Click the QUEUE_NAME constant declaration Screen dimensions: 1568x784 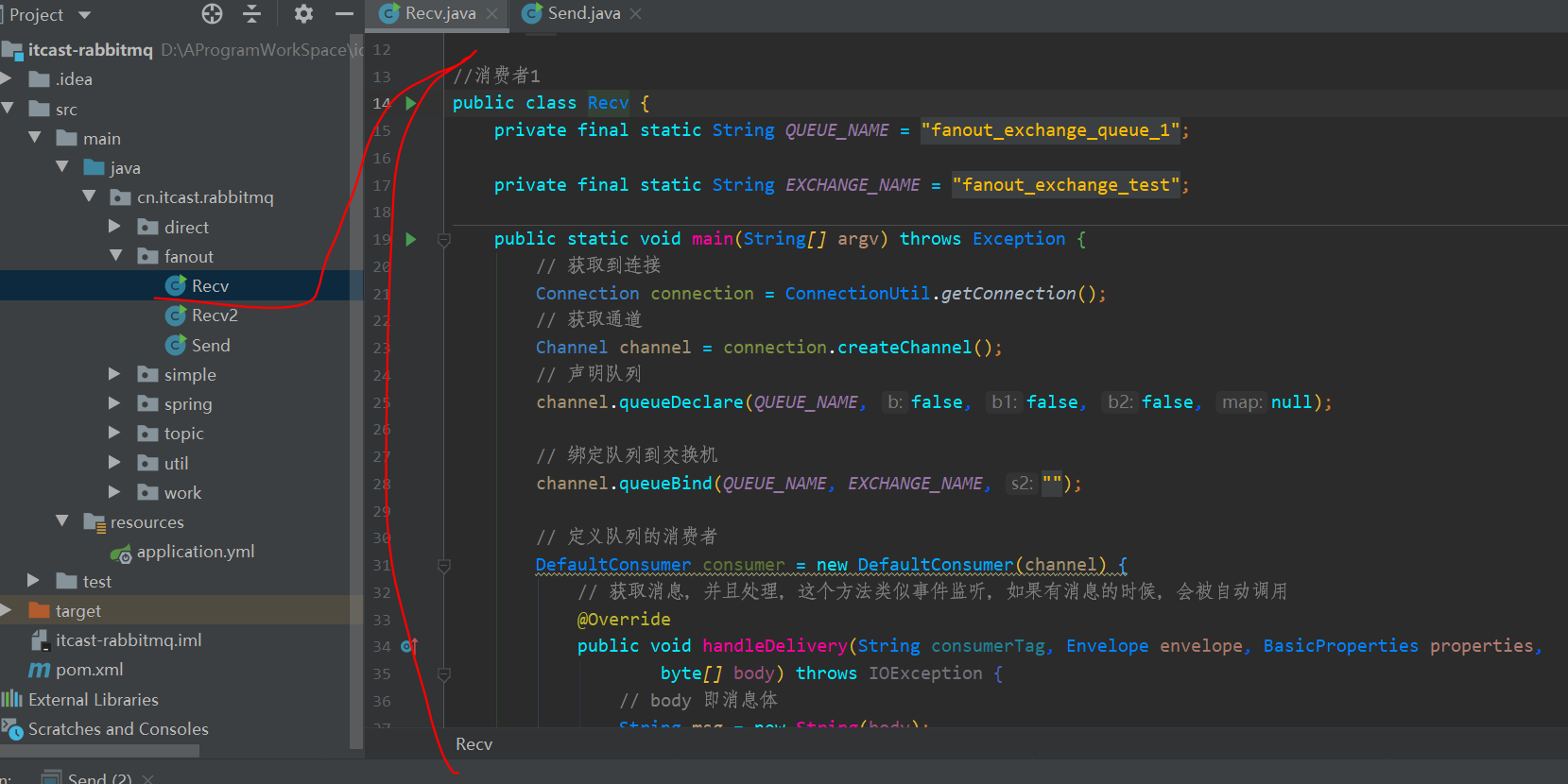click(x=836, y=130)
